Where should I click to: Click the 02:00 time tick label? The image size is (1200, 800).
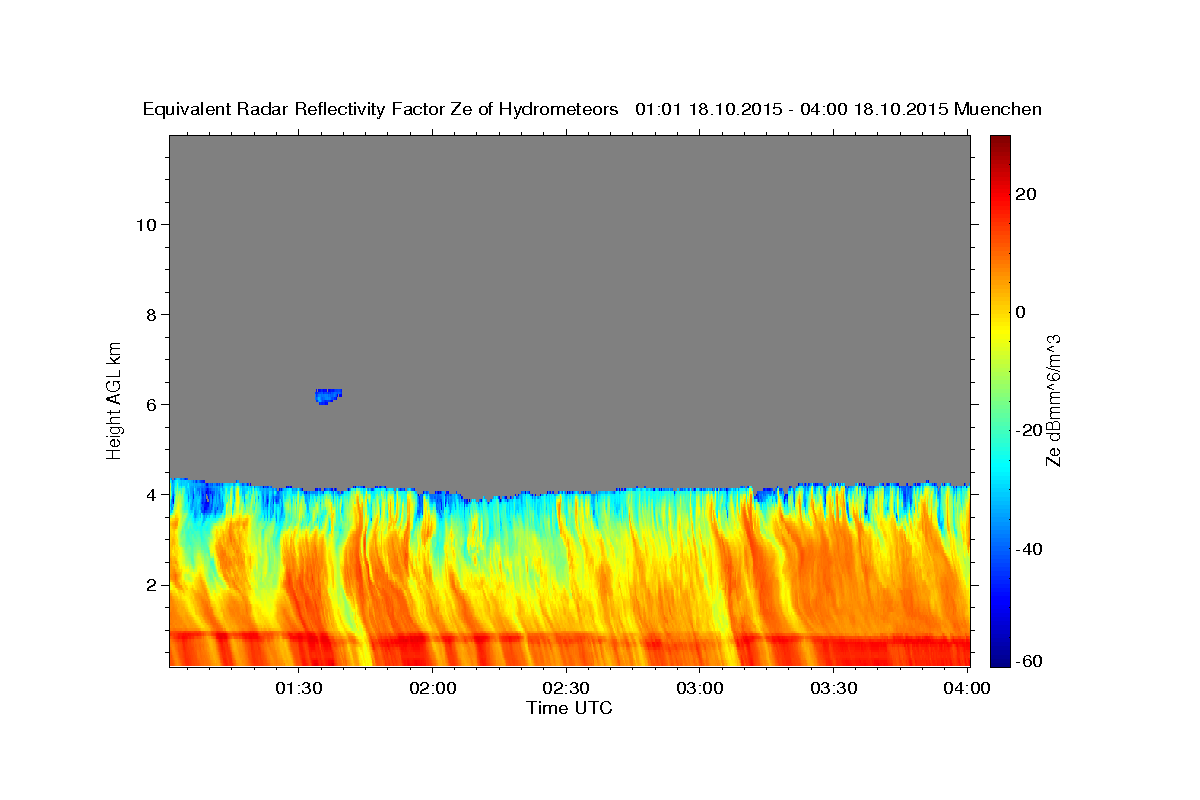(433, 688)
